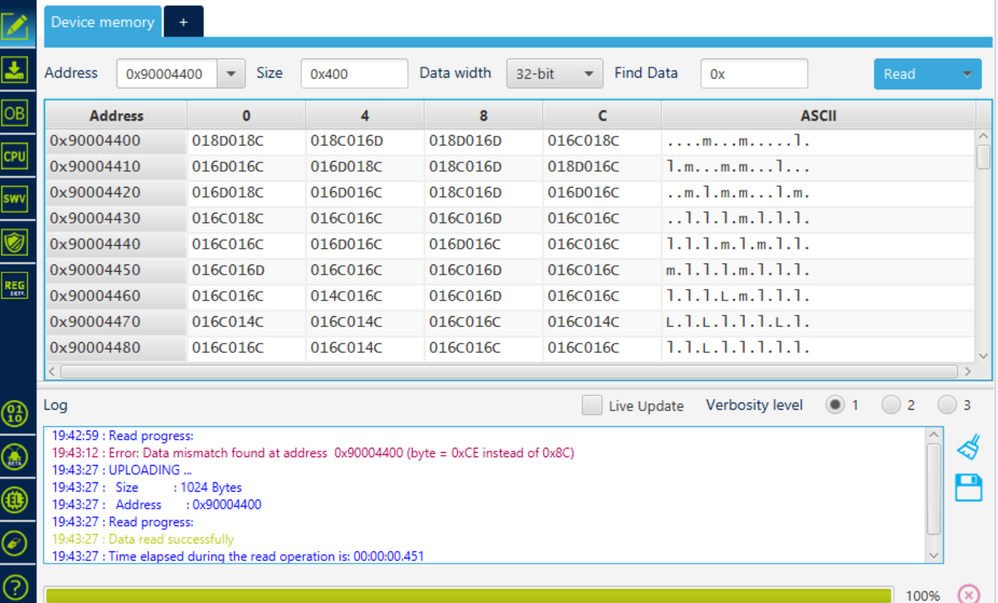Screen dimensions: 998x603
Task: Click the Address column header
Action: (116, 115)
